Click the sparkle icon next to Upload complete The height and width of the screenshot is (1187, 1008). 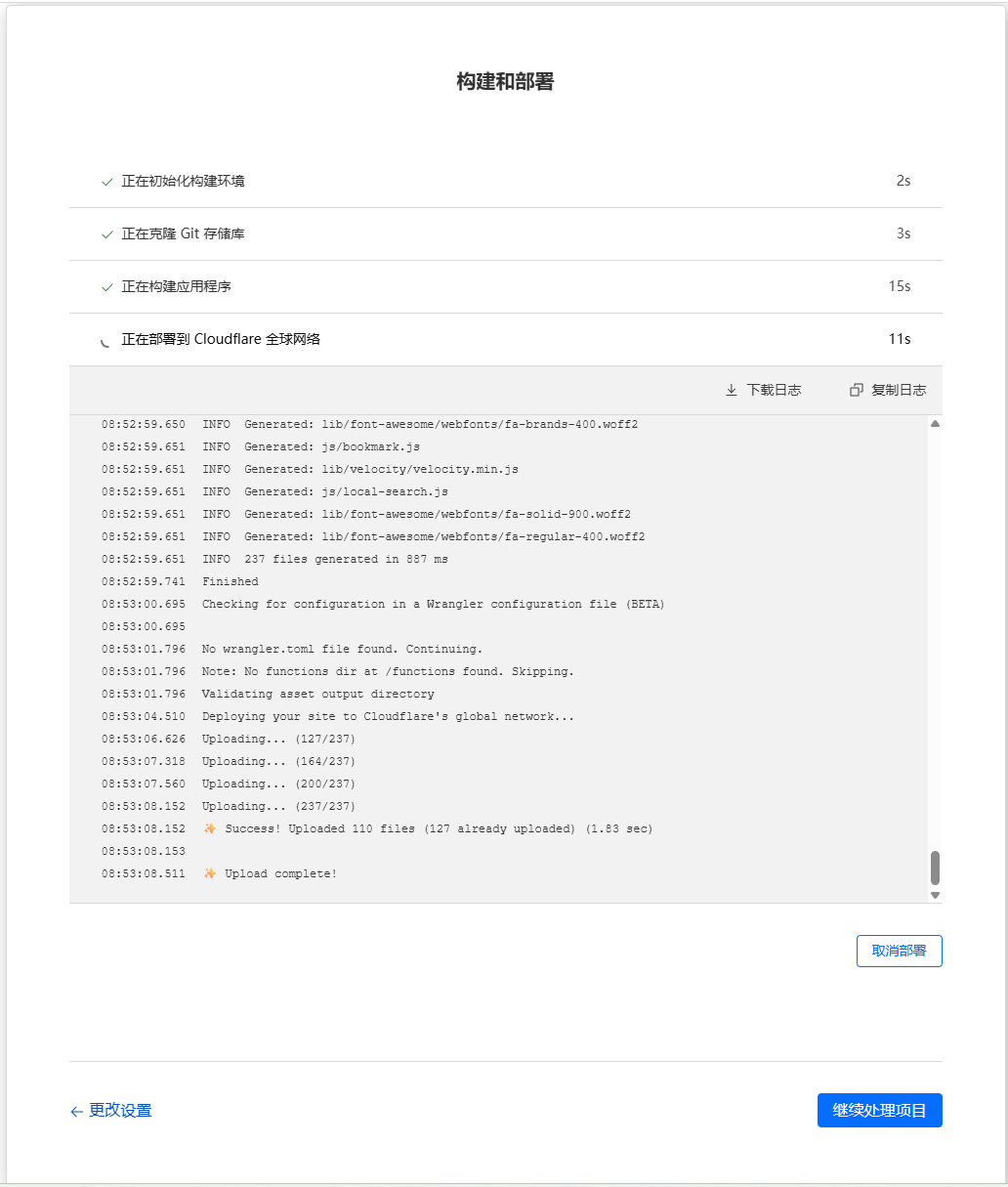(x=208, y=873)
